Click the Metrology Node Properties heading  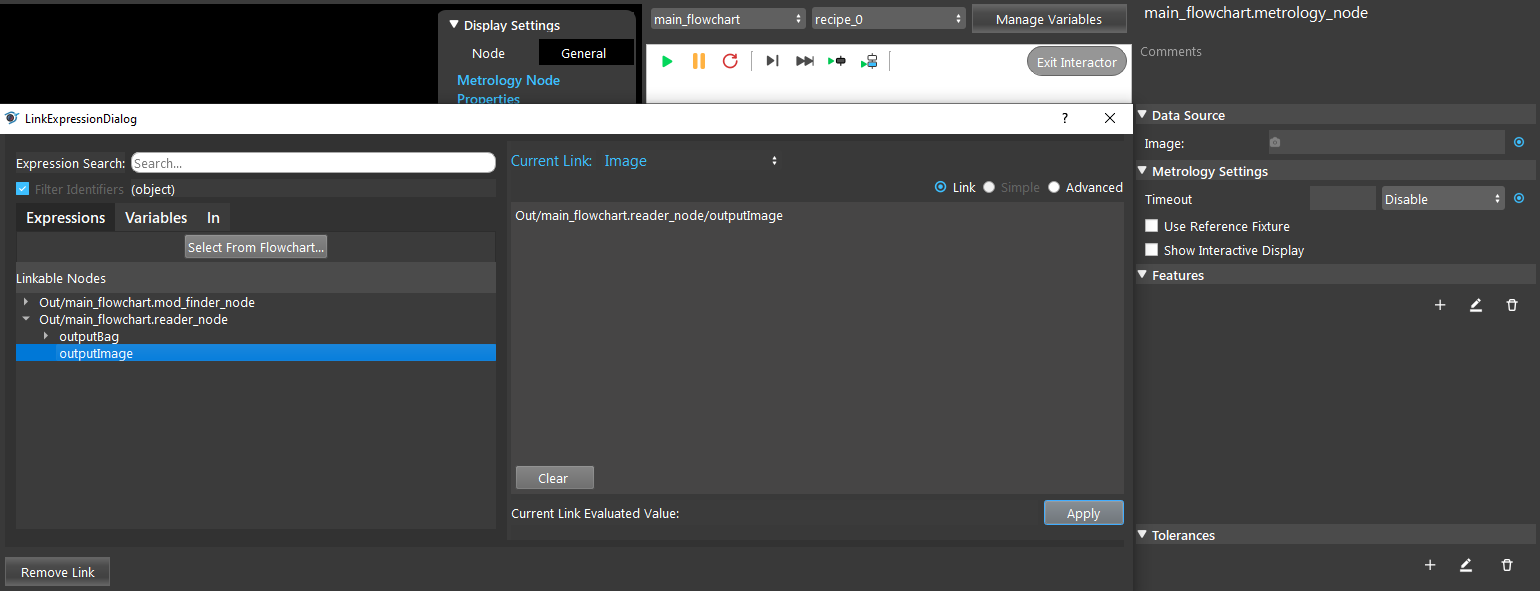[x=508, y=89]
